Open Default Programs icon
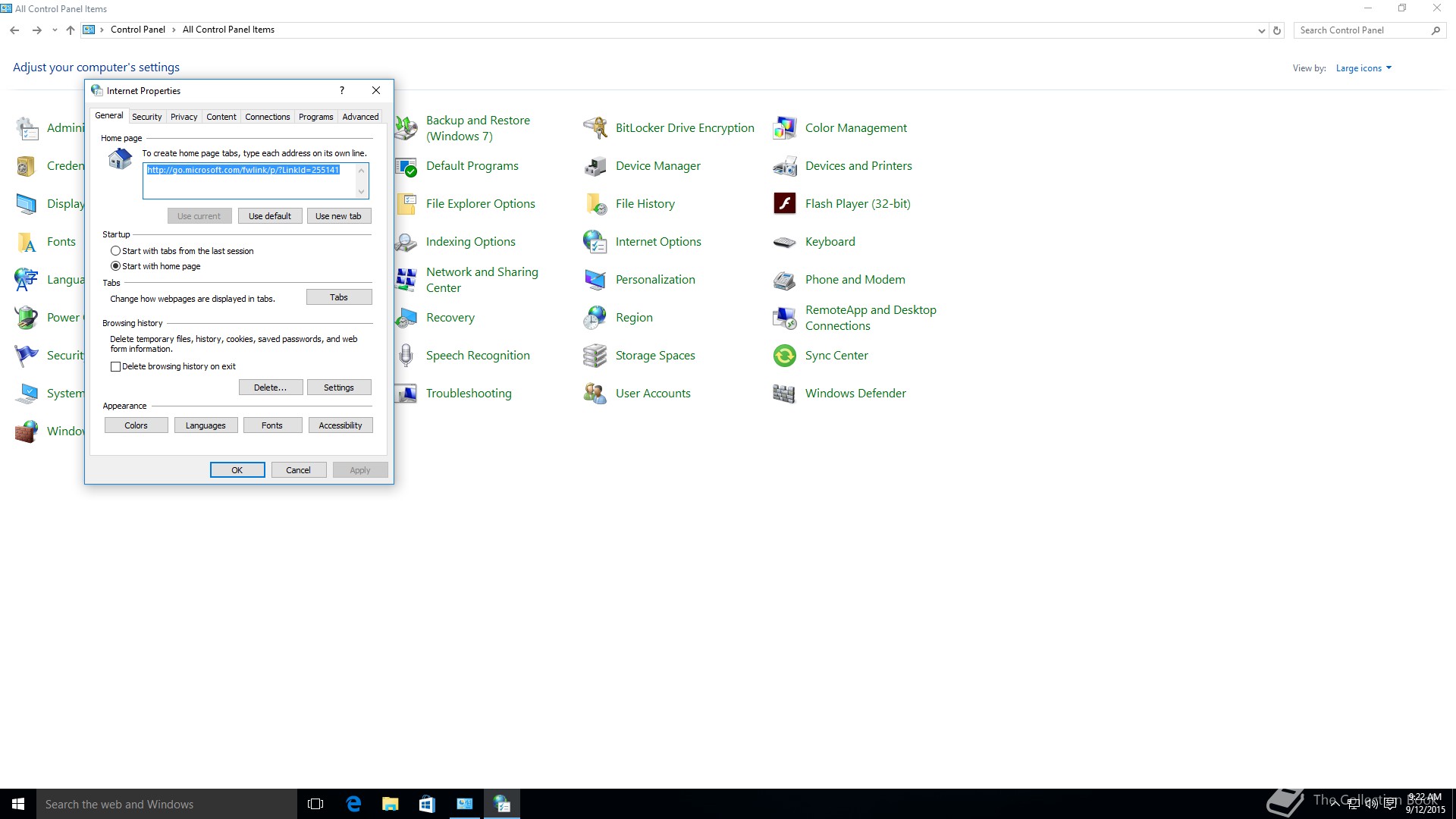Viewport: 1456px width, 819px height. [x=406, y=166]
